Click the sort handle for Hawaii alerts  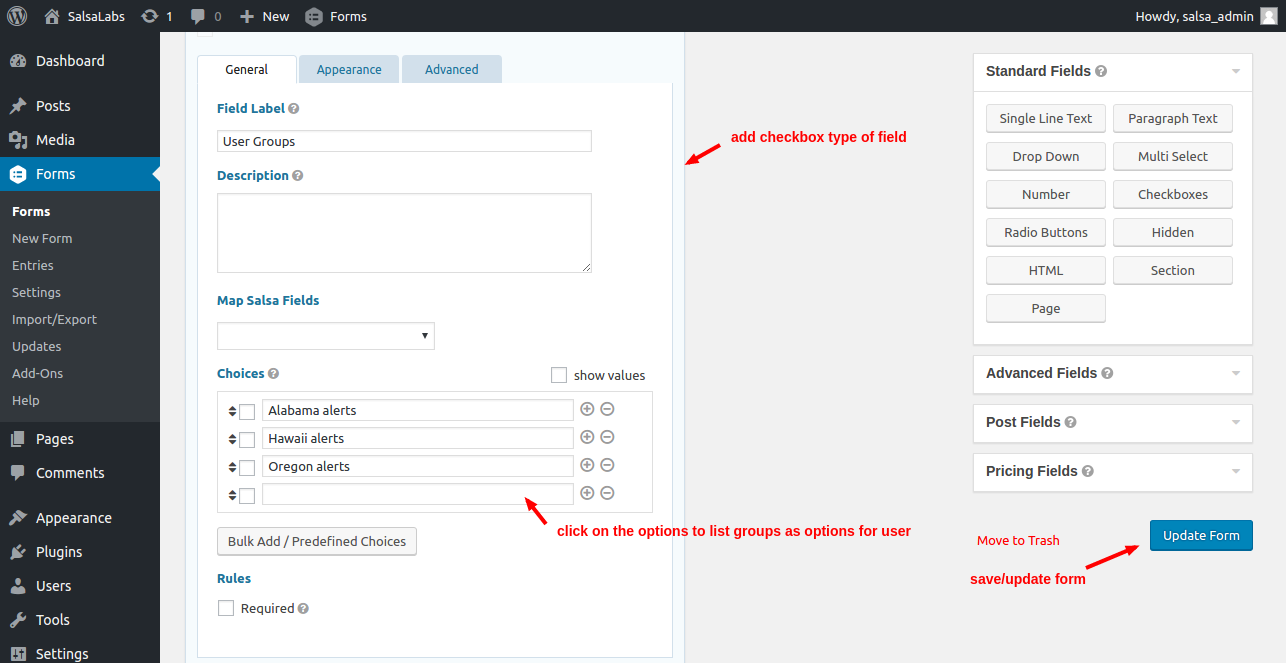232,439
